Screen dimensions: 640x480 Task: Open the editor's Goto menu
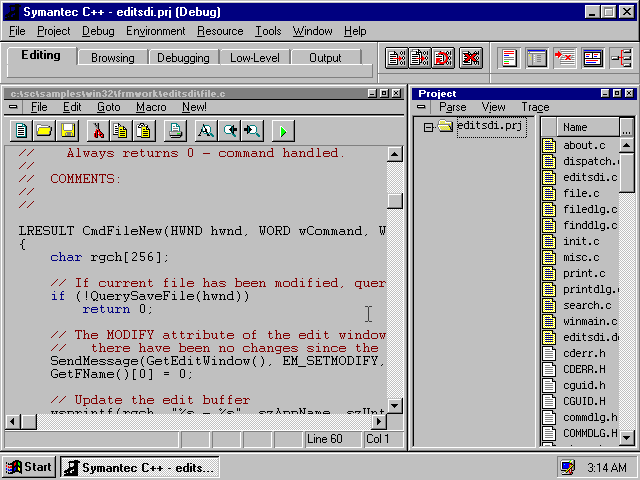tap(109, 107)
